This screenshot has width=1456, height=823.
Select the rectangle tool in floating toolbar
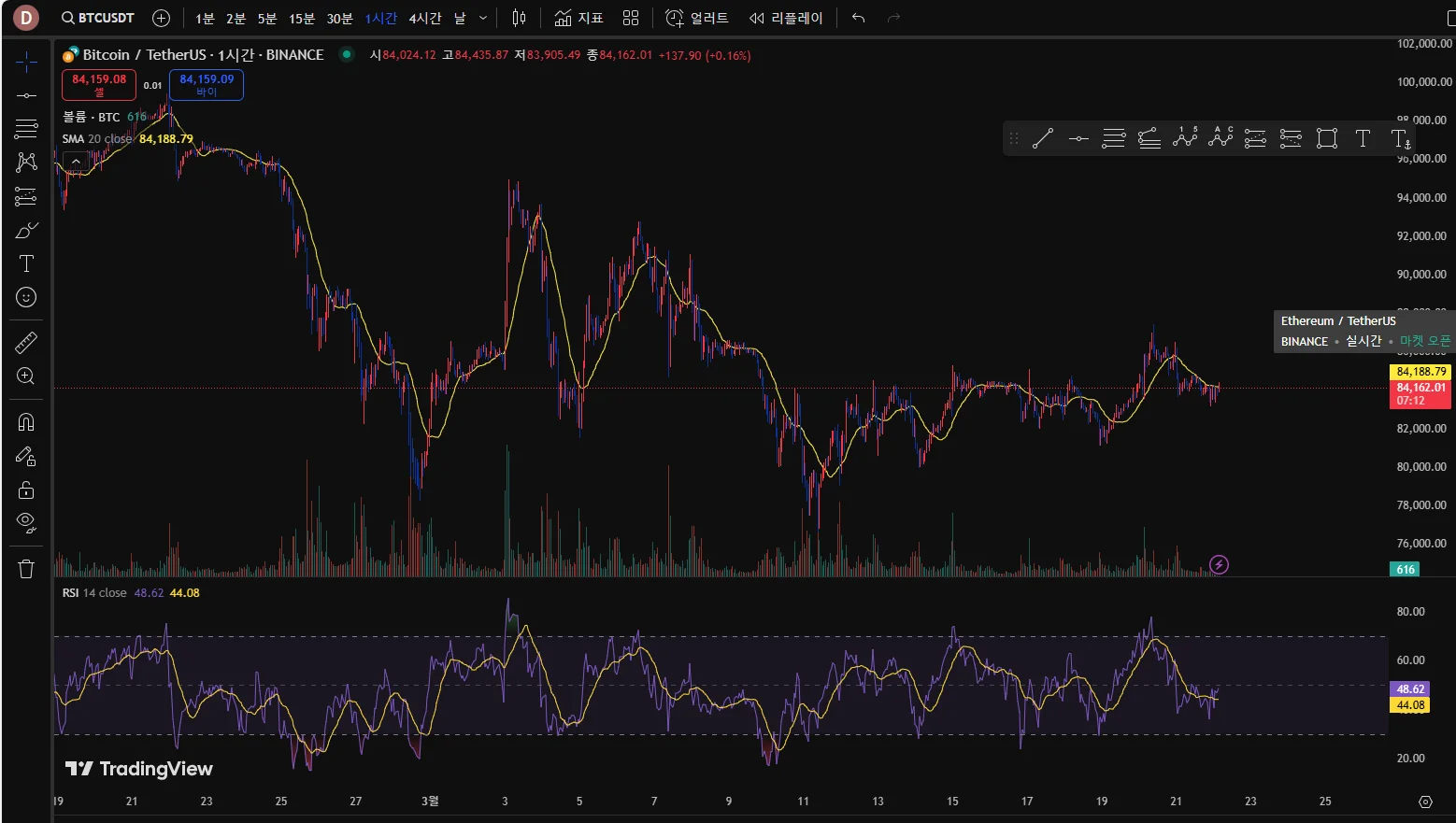click(1326, 139)
